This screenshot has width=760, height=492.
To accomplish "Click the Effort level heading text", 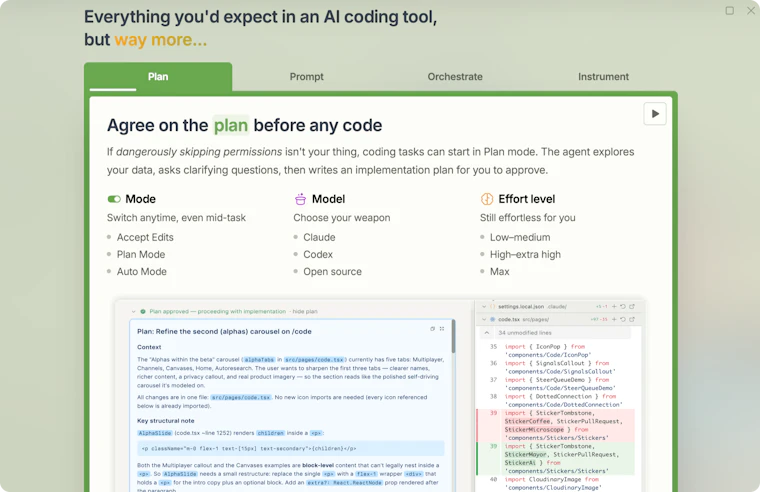I will click(527, 199).
